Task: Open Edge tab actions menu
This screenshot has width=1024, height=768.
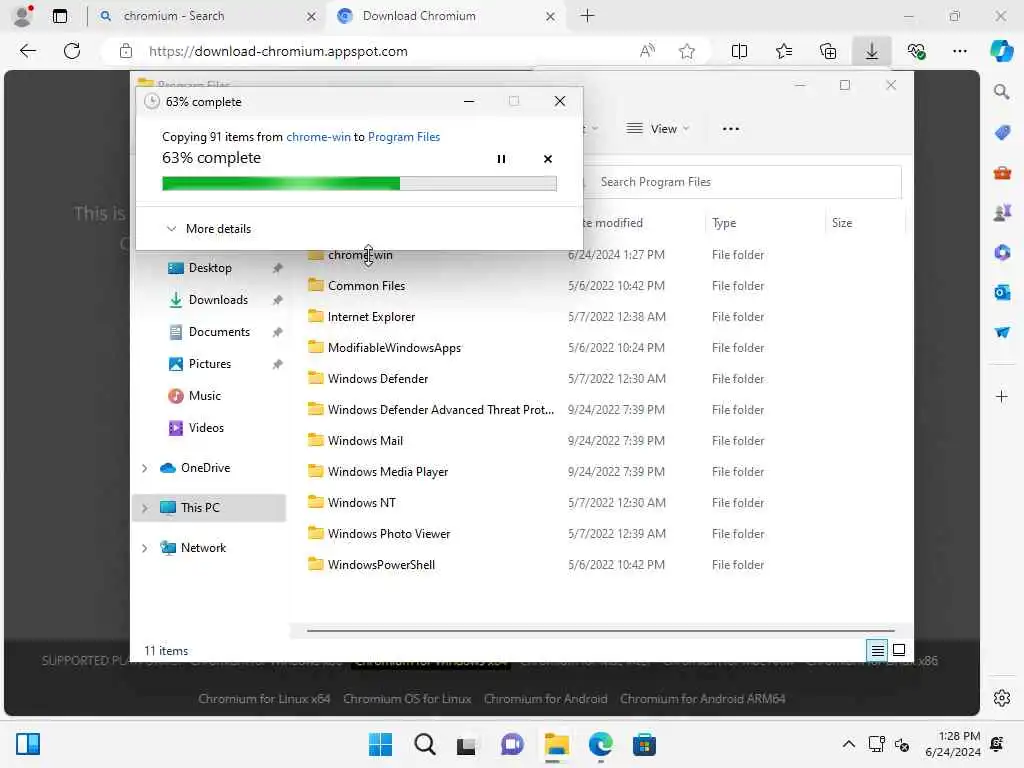Action: point(59,16)
